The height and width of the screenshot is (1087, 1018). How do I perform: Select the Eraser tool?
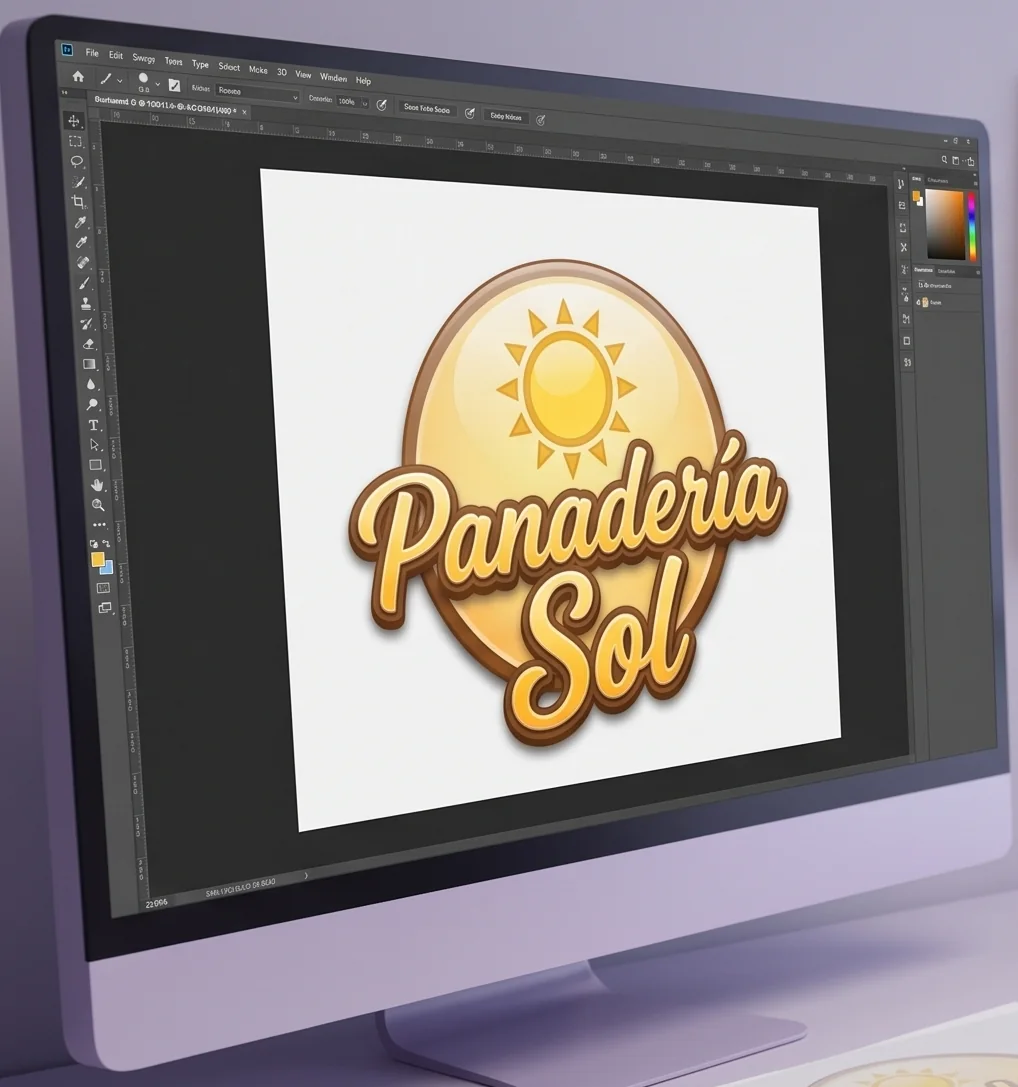[x=88, y=344]
